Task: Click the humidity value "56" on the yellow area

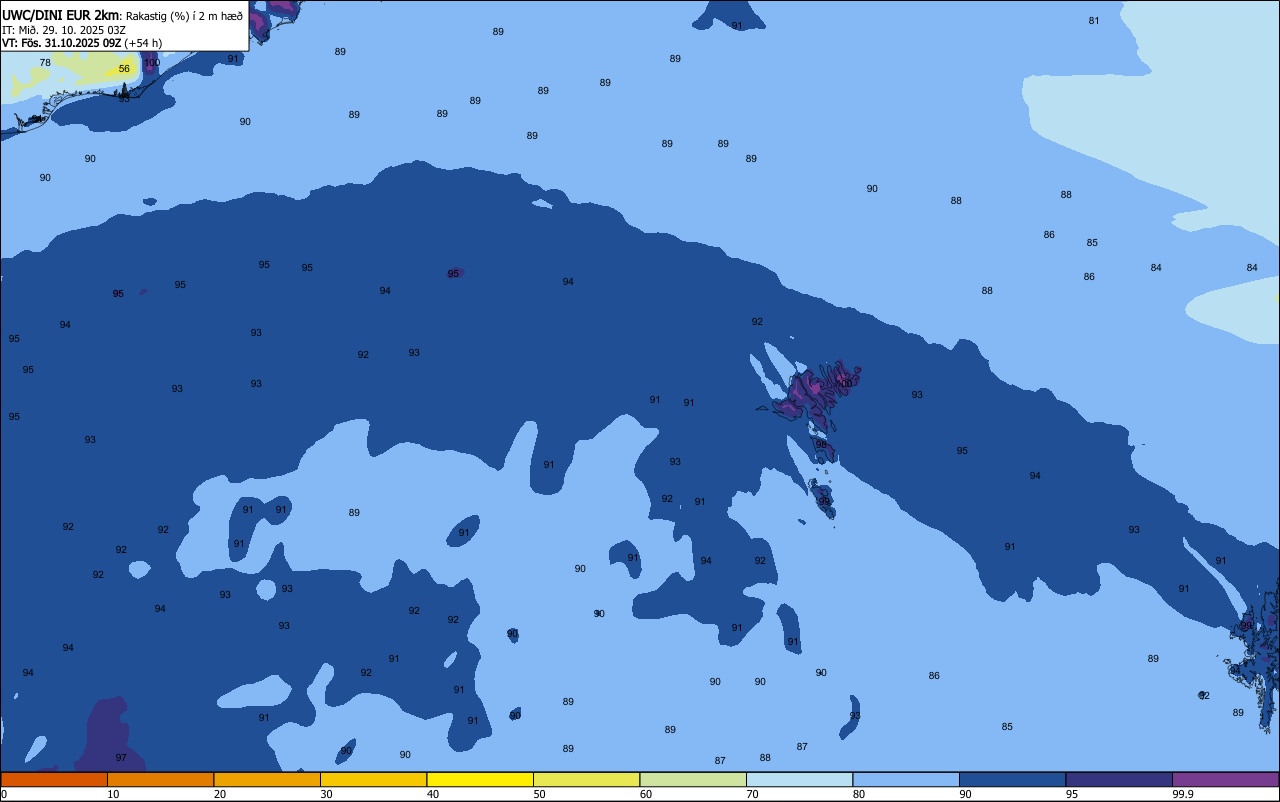Action: point(124,69)
